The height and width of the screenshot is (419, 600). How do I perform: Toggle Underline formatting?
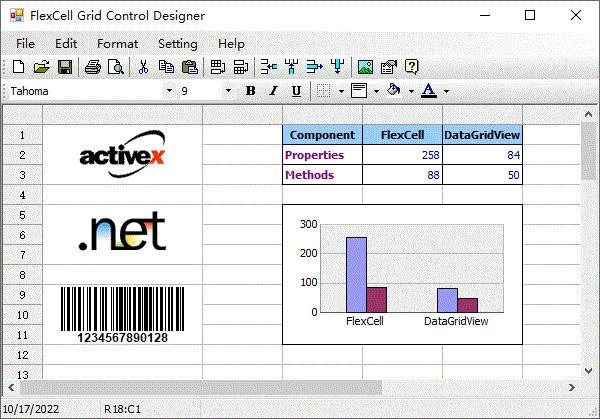coord(296,91)
